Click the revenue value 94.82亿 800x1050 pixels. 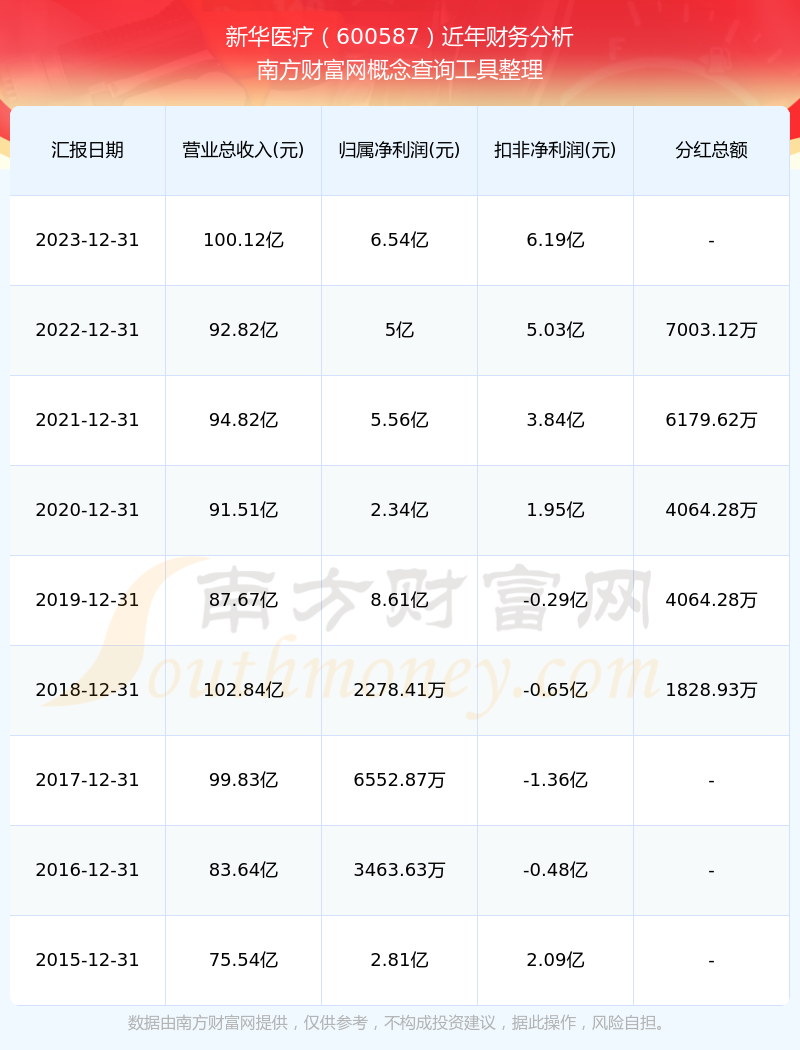click(244, 421)
